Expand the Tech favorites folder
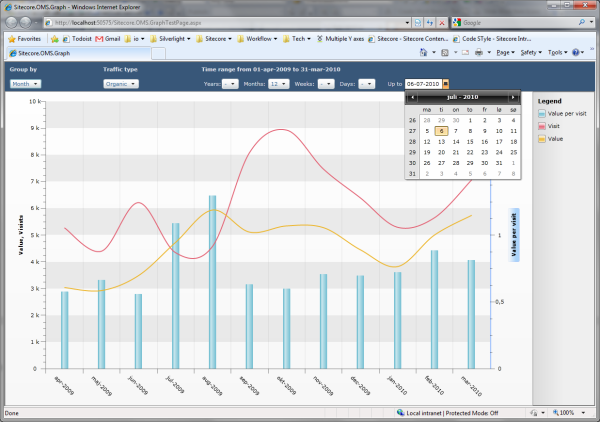Screen dimensions: 600x422 click(297, 39)
